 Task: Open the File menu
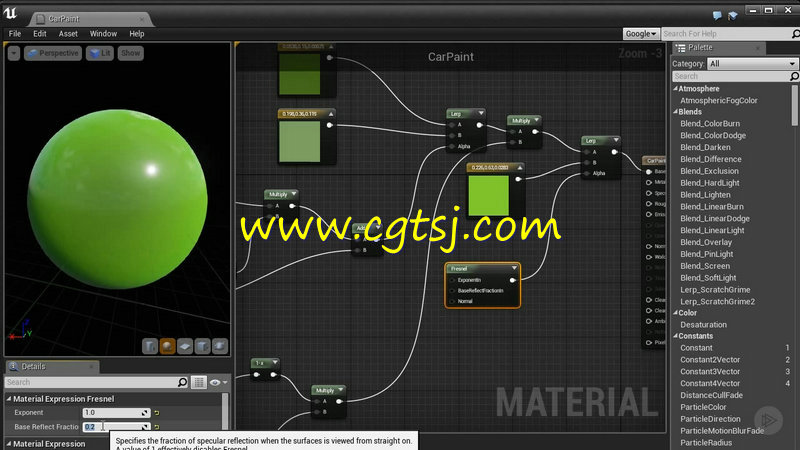pyautogui.click(x=15, y=34)
